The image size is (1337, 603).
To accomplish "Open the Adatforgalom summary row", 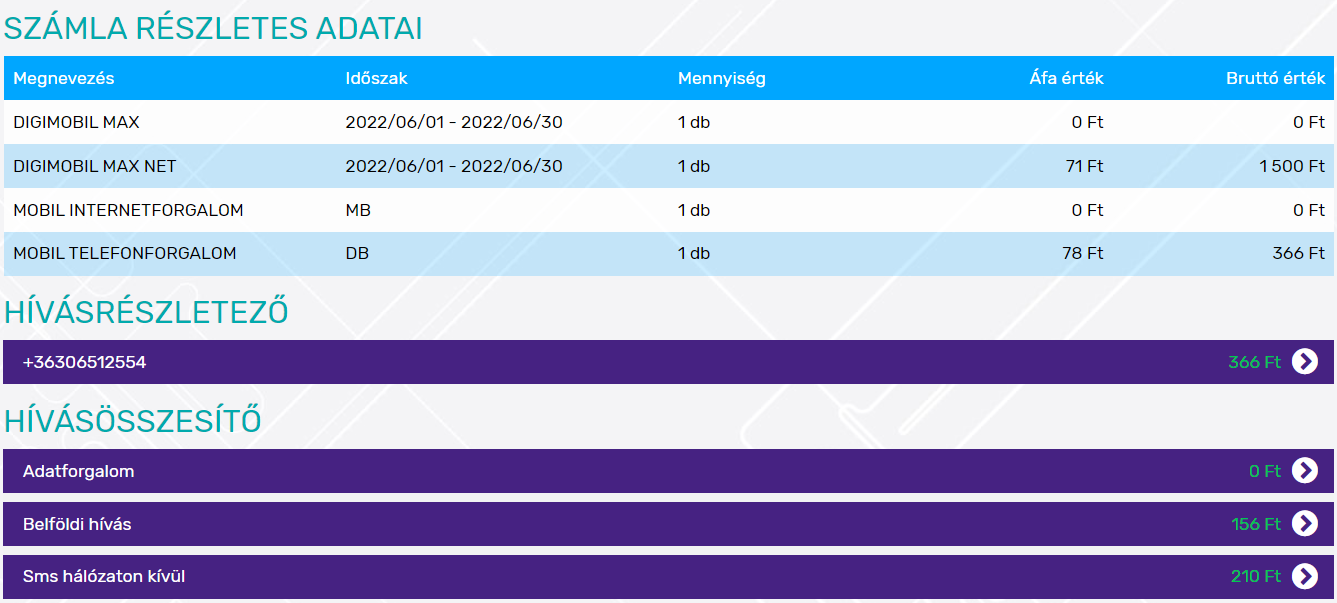I will pos(668,471).
